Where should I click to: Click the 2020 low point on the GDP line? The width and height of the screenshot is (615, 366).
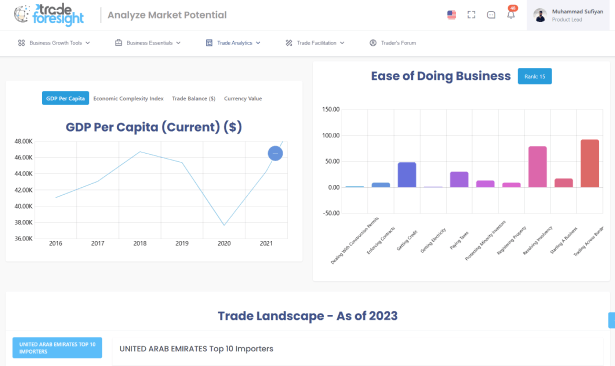tap(224, 225)
